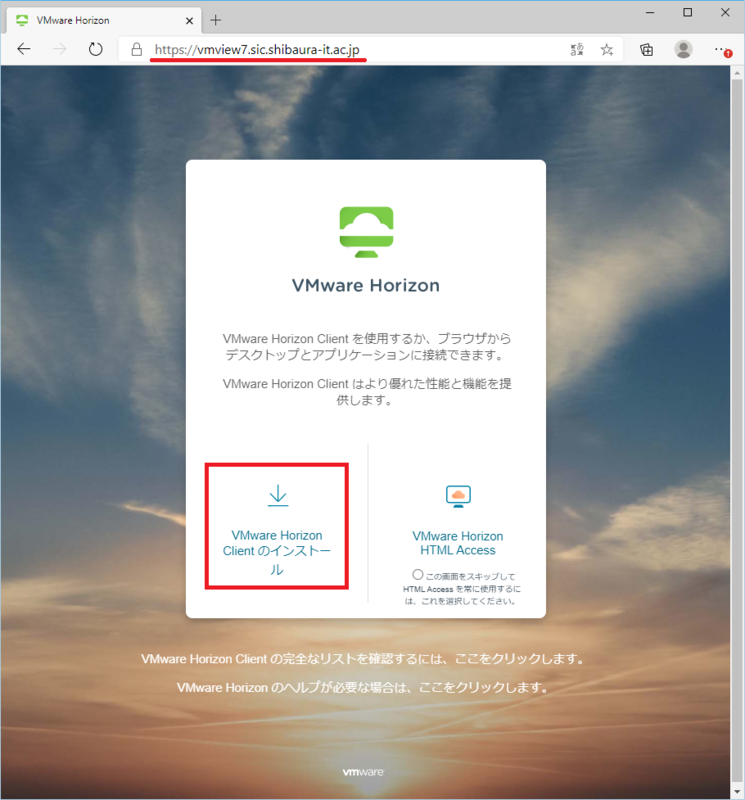Click VMware Horizon Client のインストール link
Image resolution: width=745 pixels, height=800 pixels.
tap(277, 552)
